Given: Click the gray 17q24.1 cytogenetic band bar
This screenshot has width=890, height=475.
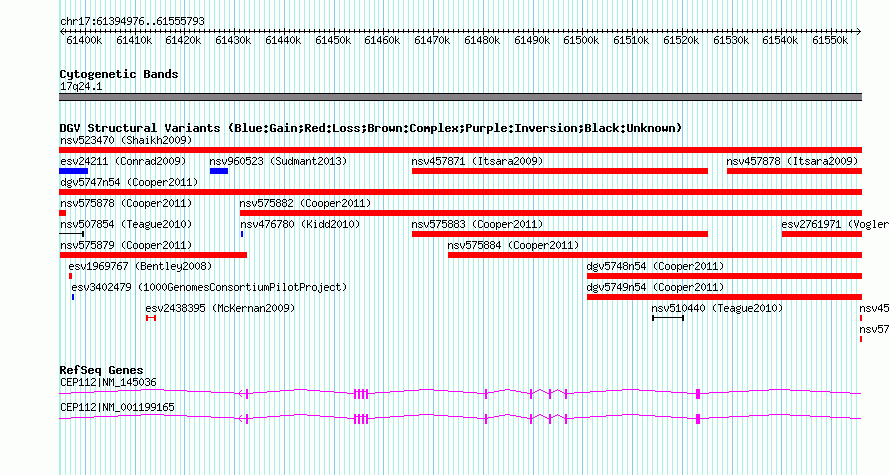Looking at the screenshot, I should [x=460, y=97].
